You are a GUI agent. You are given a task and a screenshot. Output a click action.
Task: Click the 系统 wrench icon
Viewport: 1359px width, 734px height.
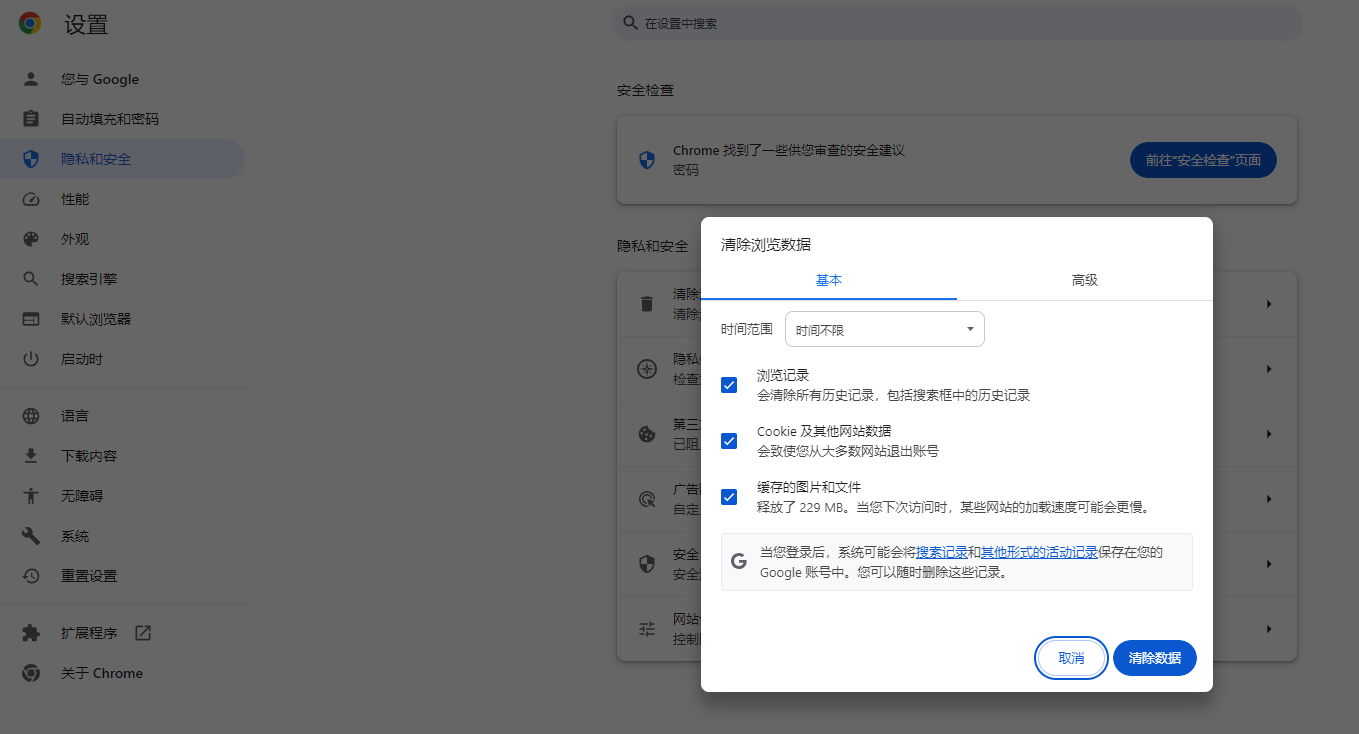tap(31, 535)
